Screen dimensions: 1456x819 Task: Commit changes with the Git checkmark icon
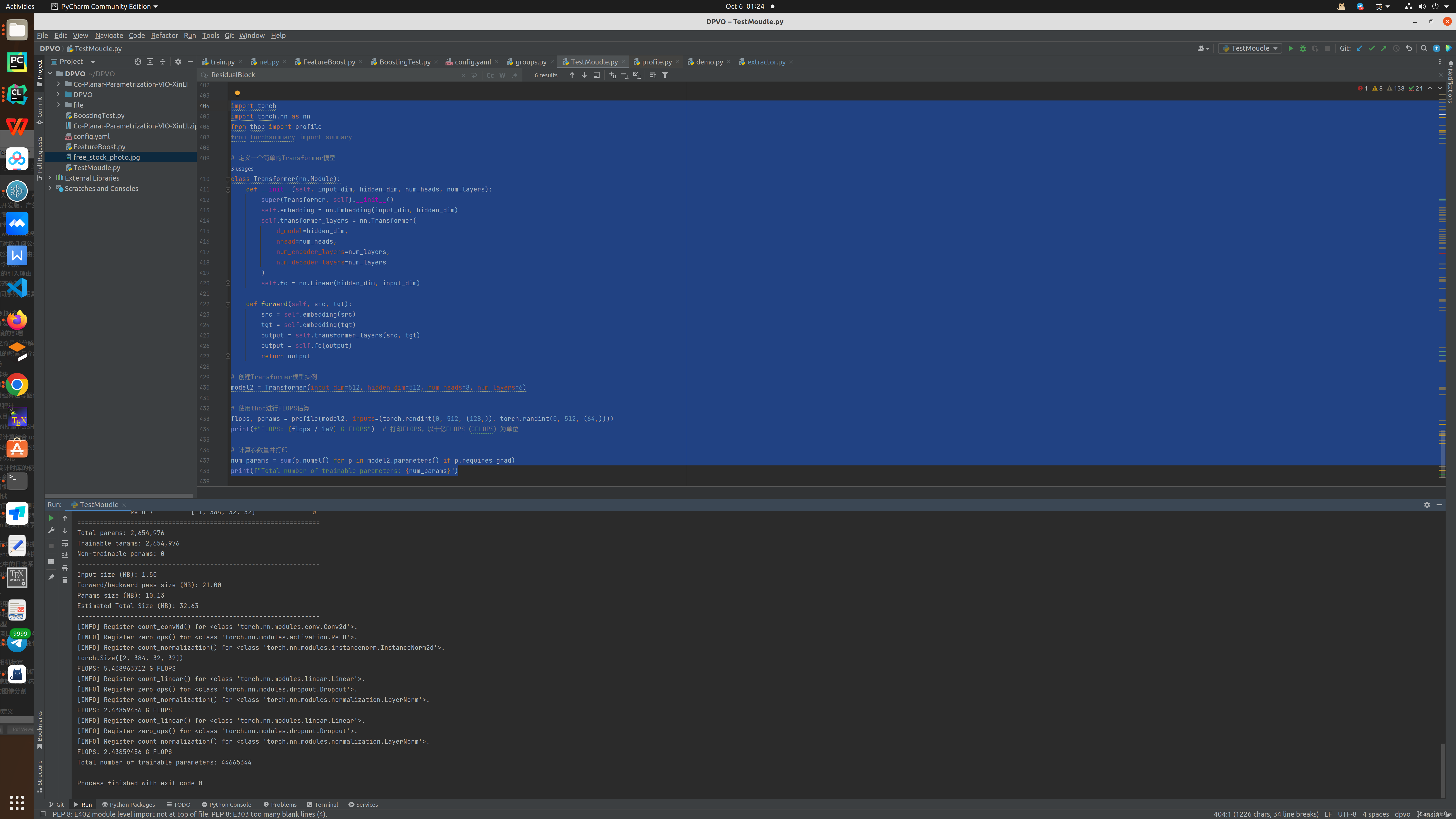click(1372, 49)
